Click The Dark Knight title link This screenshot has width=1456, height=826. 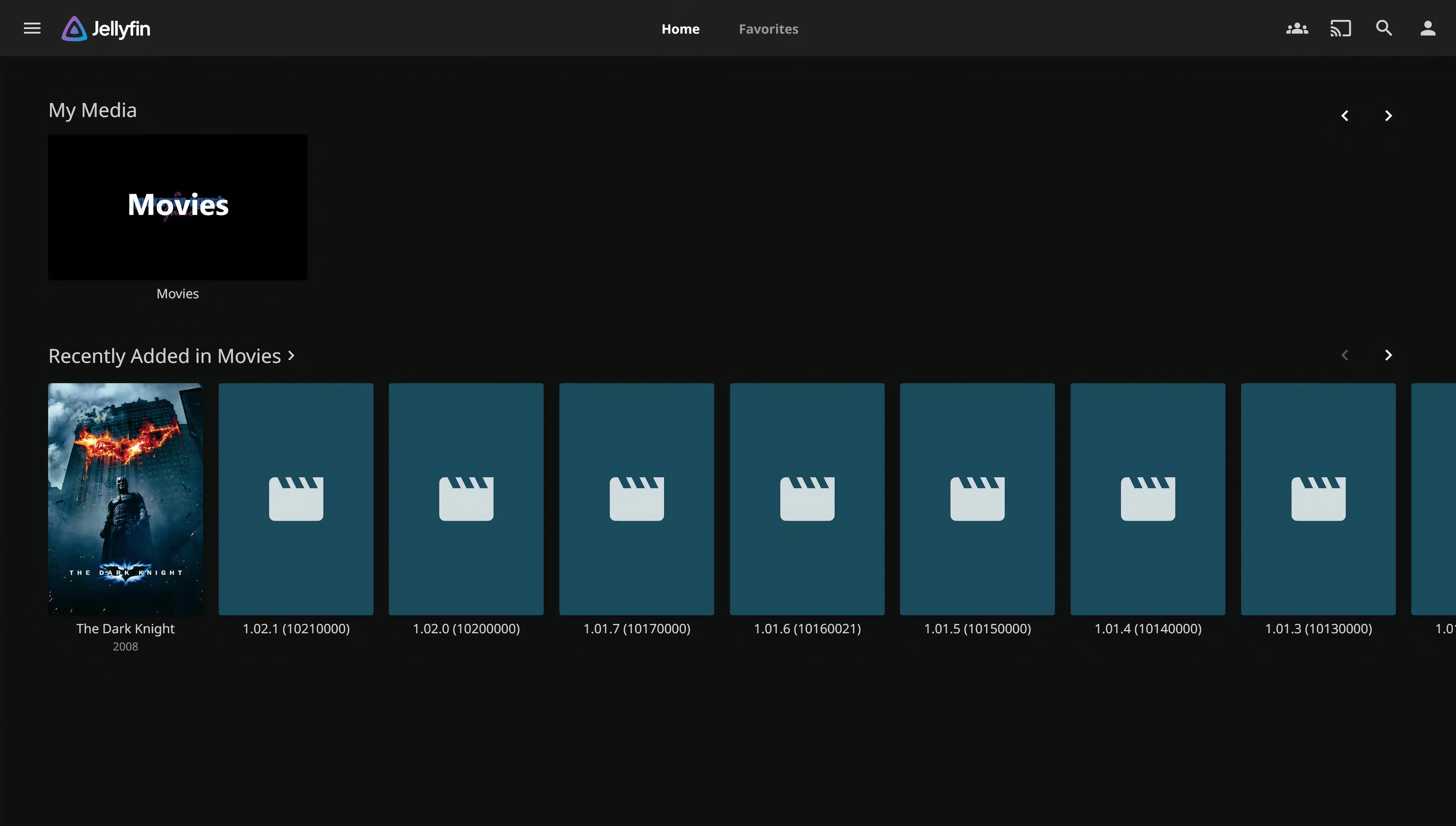pyautogui.click(x=125, y=629)
